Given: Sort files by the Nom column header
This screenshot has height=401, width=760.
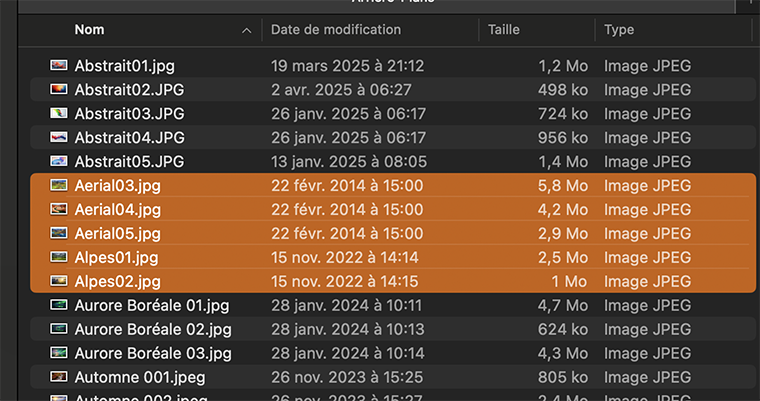Looking at the screenshot, I should coord(89,30).
